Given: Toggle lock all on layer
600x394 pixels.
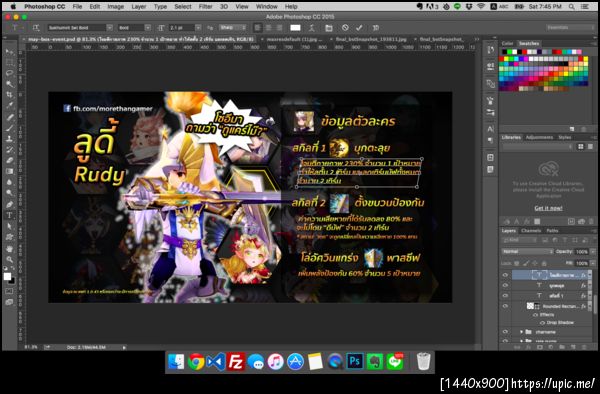Looking at the screenshot, I should 544,263.
